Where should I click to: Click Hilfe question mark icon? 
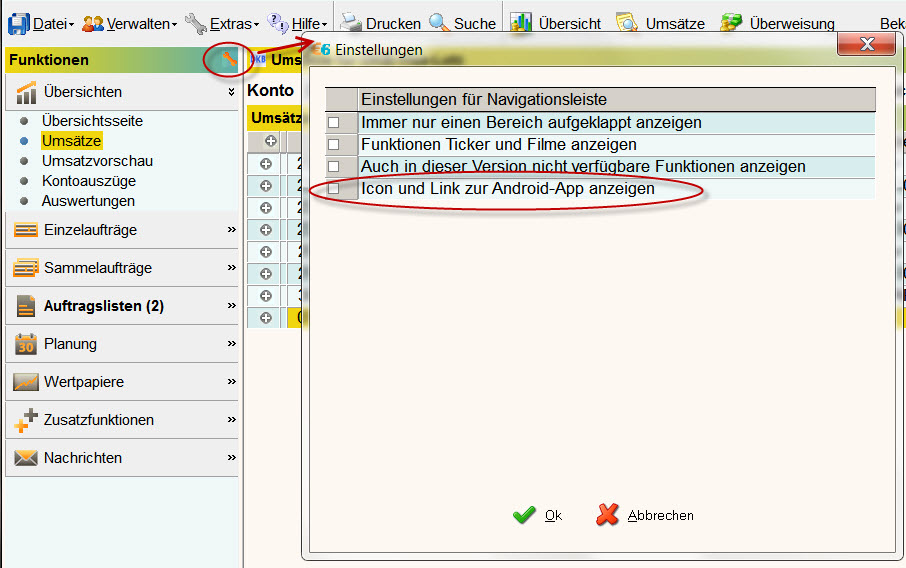pyautogui.click(x=278, y=23)
